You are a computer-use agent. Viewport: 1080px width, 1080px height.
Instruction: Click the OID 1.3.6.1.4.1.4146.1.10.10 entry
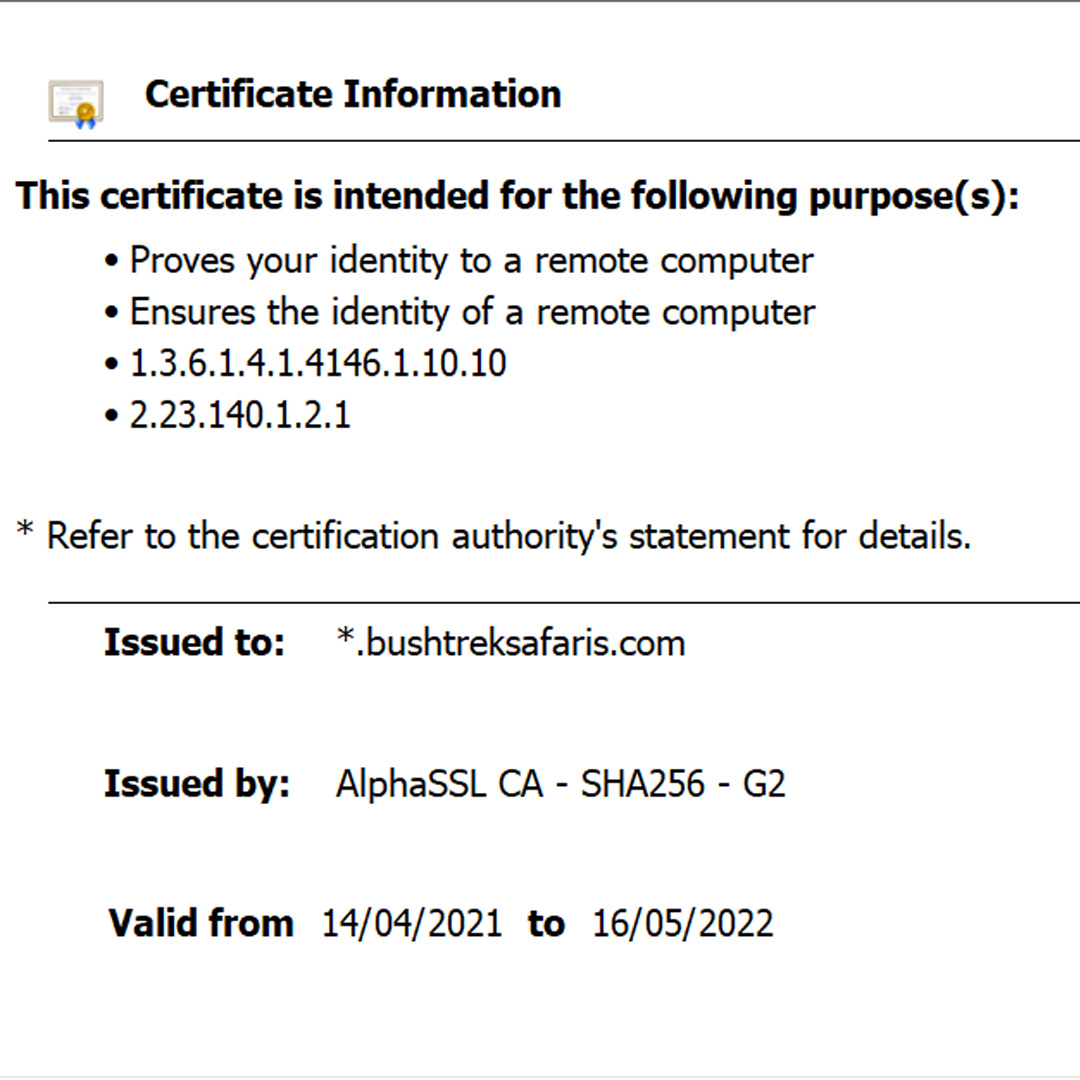[x=318, y=363]
